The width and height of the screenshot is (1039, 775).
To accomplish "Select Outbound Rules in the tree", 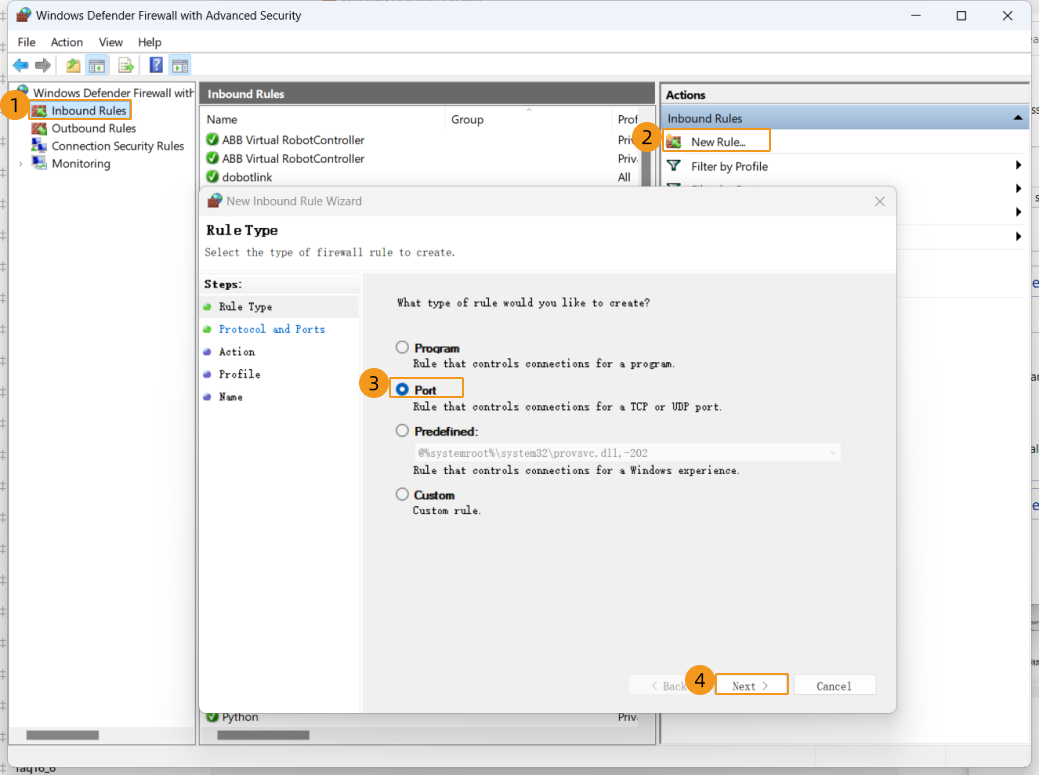I will (93, 128).
